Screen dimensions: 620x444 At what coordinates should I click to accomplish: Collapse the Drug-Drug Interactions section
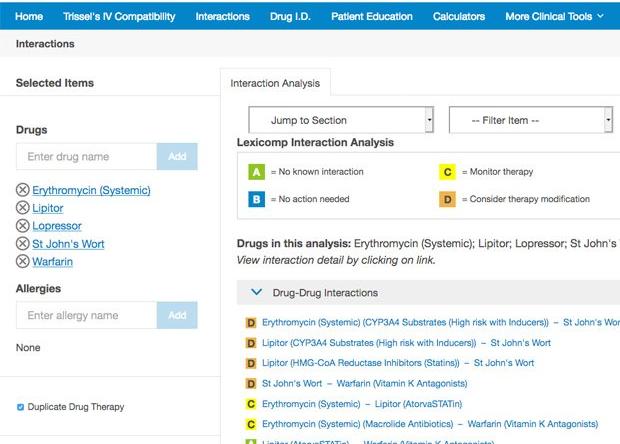click(x=256, y=293)
